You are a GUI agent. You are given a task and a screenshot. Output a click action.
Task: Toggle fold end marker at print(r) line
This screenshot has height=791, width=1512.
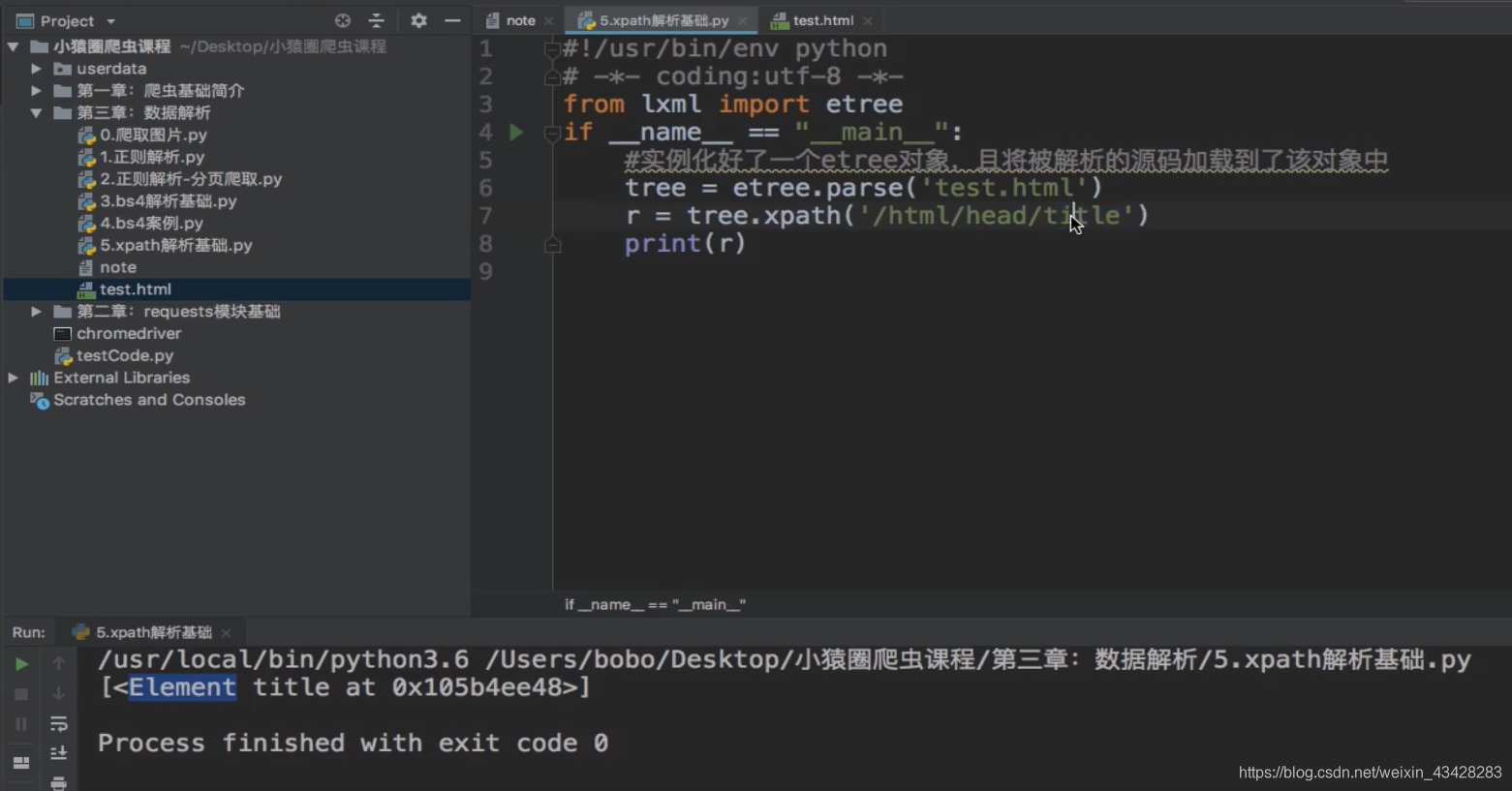[x=552, y=245]
